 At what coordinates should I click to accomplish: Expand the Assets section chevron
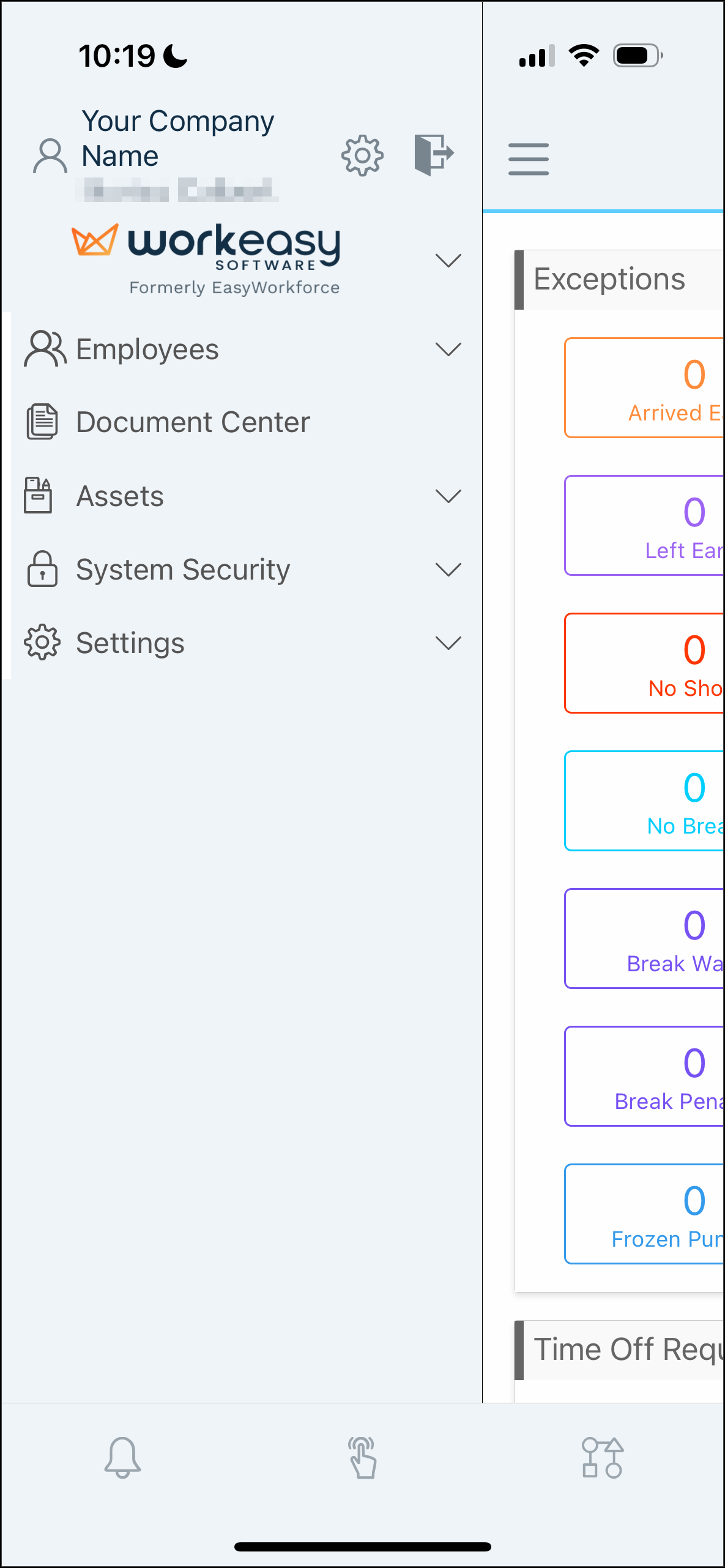coord(448,496)
